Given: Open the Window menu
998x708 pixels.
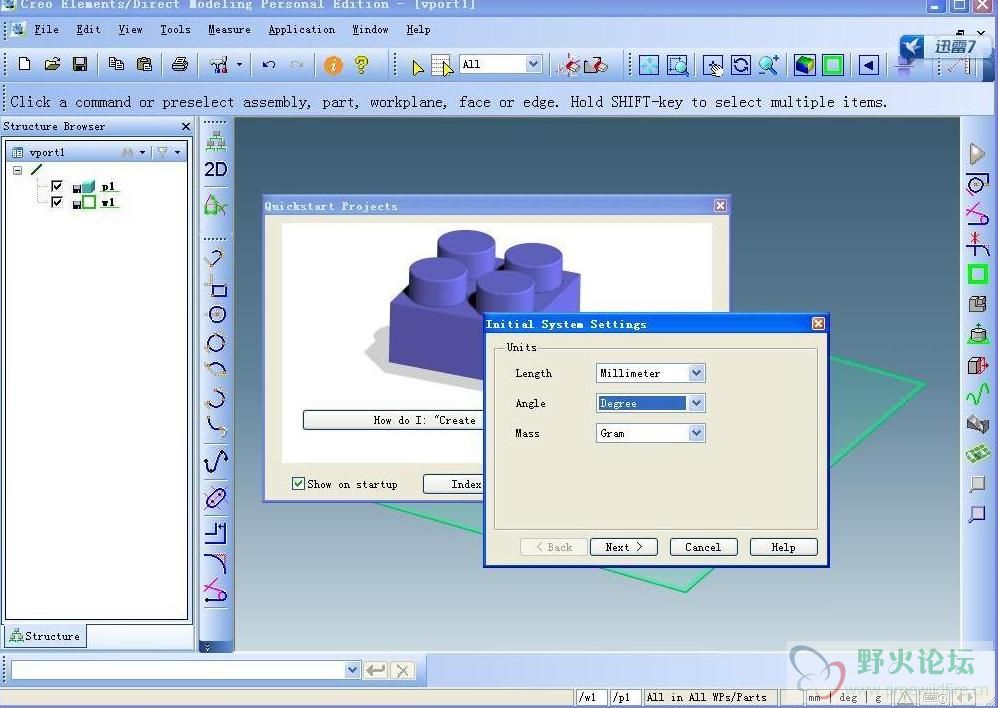Looking at the screenshot, I should (370, 29).
